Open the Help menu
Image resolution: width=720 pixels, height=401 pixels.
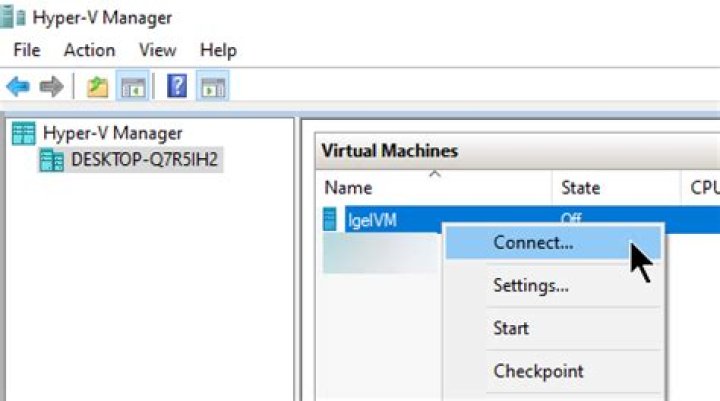(x=219, y=50)
